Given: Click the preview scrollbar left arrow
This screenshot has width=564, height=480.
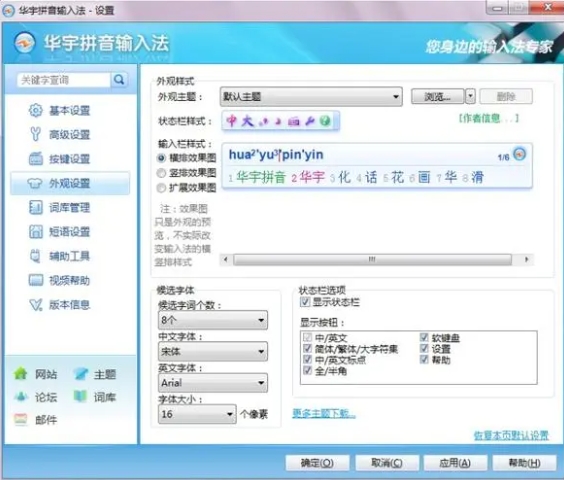Looking at the screenshot, I should point(226,259).
